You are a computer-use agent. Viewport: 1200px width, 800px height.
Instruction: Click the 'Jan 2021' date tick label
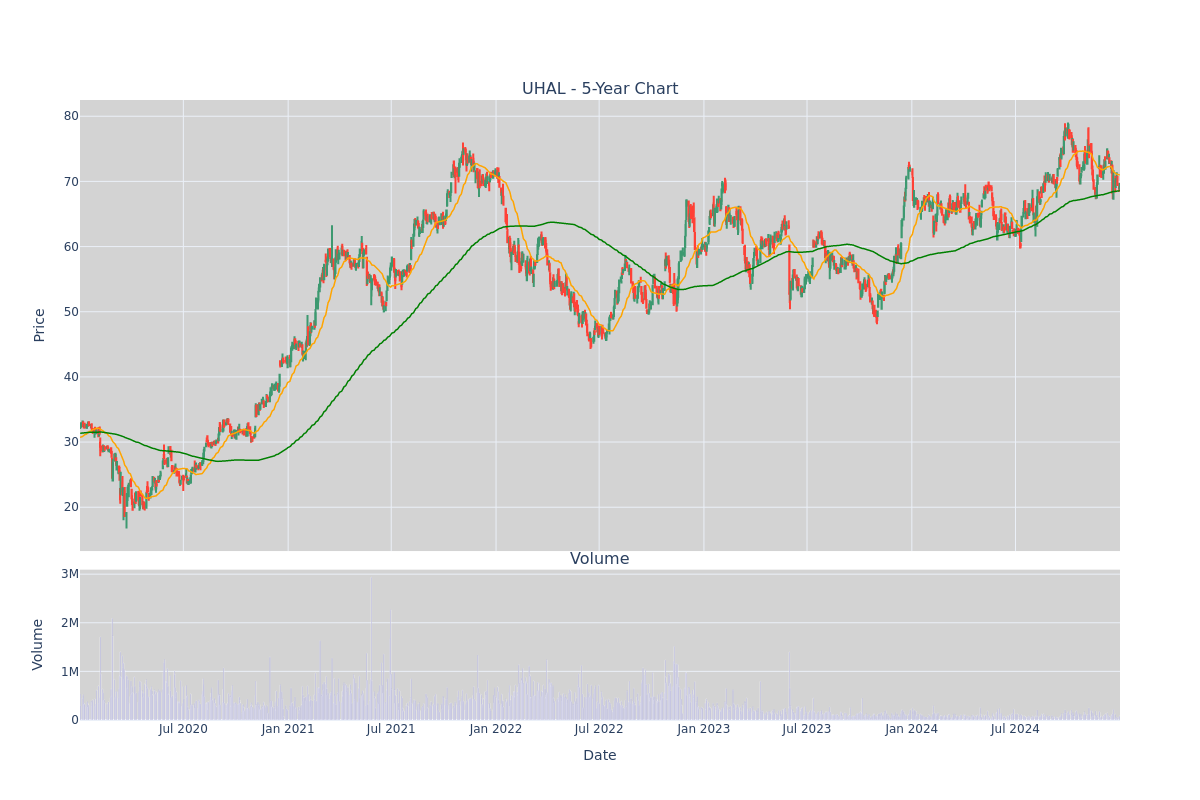pyautogui.click(x=288, y=729)
